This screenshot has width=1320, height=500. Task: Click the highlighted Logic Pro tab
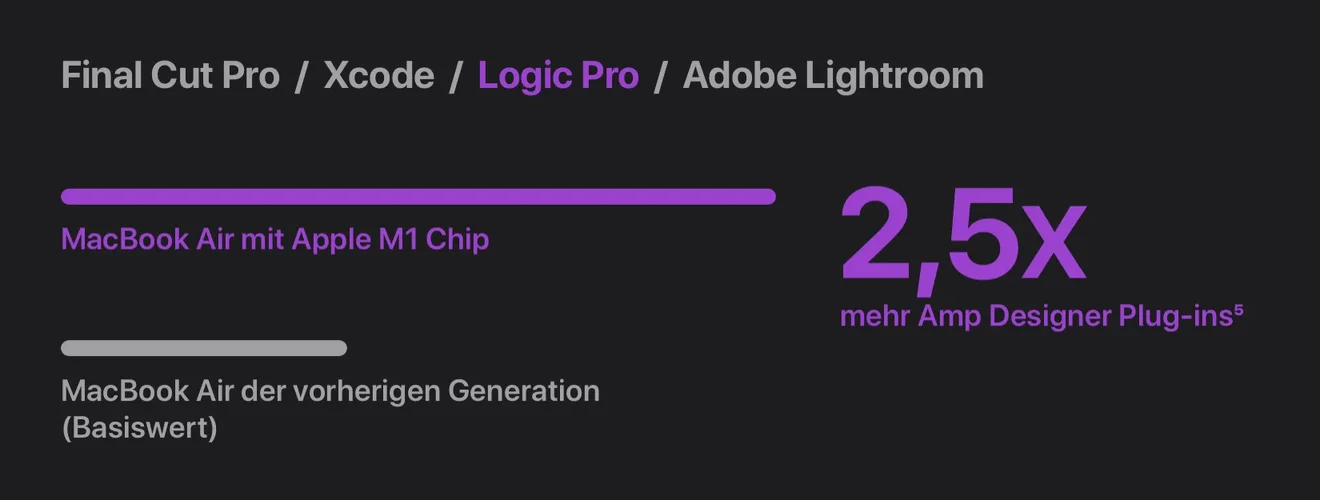pyautogui.click(x=558, y=76)
